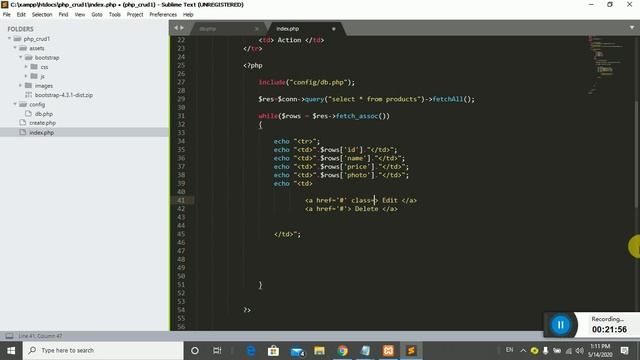Click the Delete anchor text on line 42

pyautogui.click(x=366, y=209)
